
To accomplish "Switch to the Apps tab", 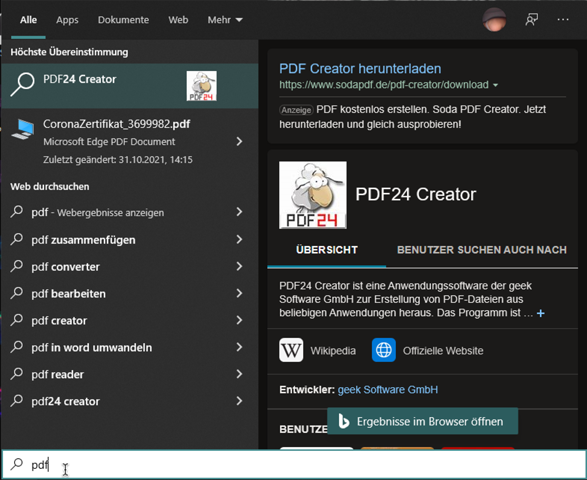I will [x=67, y=20].
